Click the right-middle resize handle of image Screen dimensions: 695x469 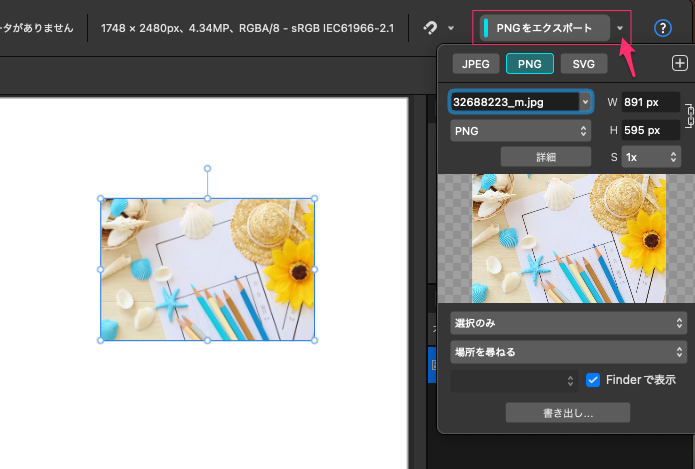pos(314,269)
